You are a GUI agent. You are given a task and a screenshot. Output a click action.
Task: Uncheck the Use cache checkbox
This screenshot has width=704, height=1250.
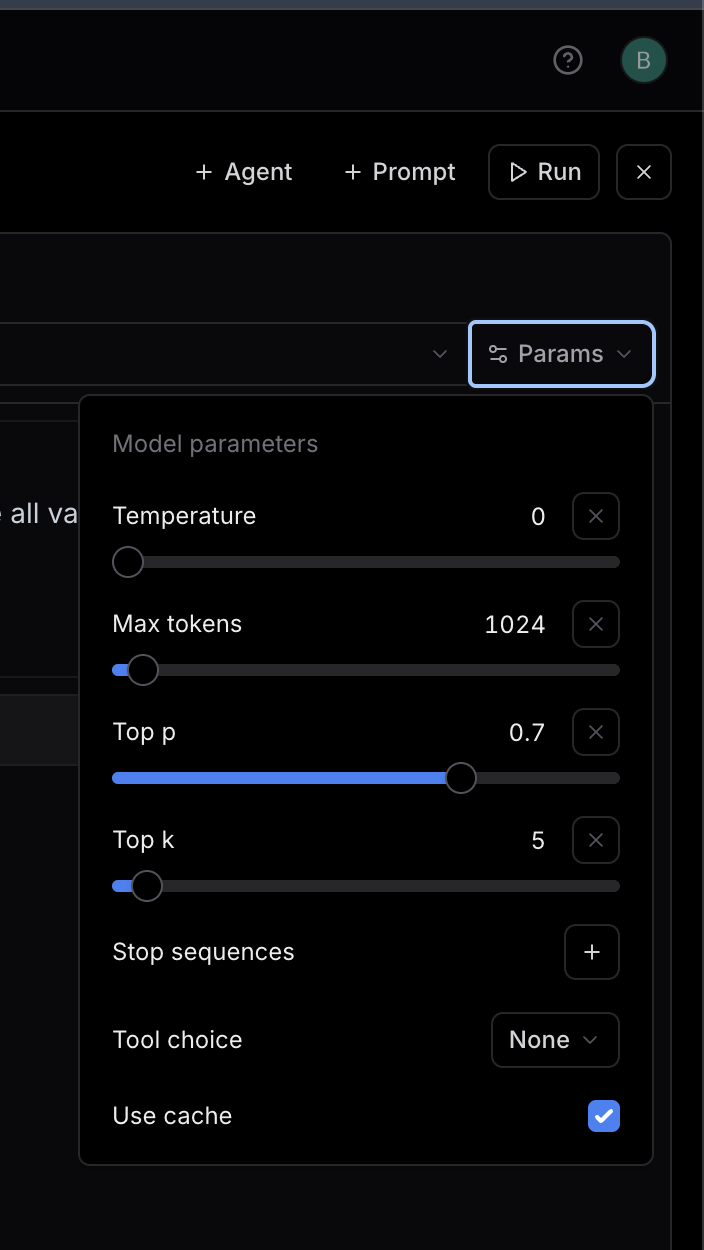tap(604, 1116)
